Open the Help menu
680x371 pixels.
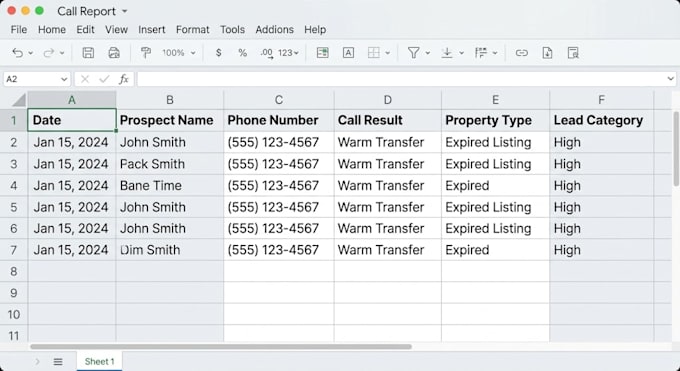tap(315, 30)
